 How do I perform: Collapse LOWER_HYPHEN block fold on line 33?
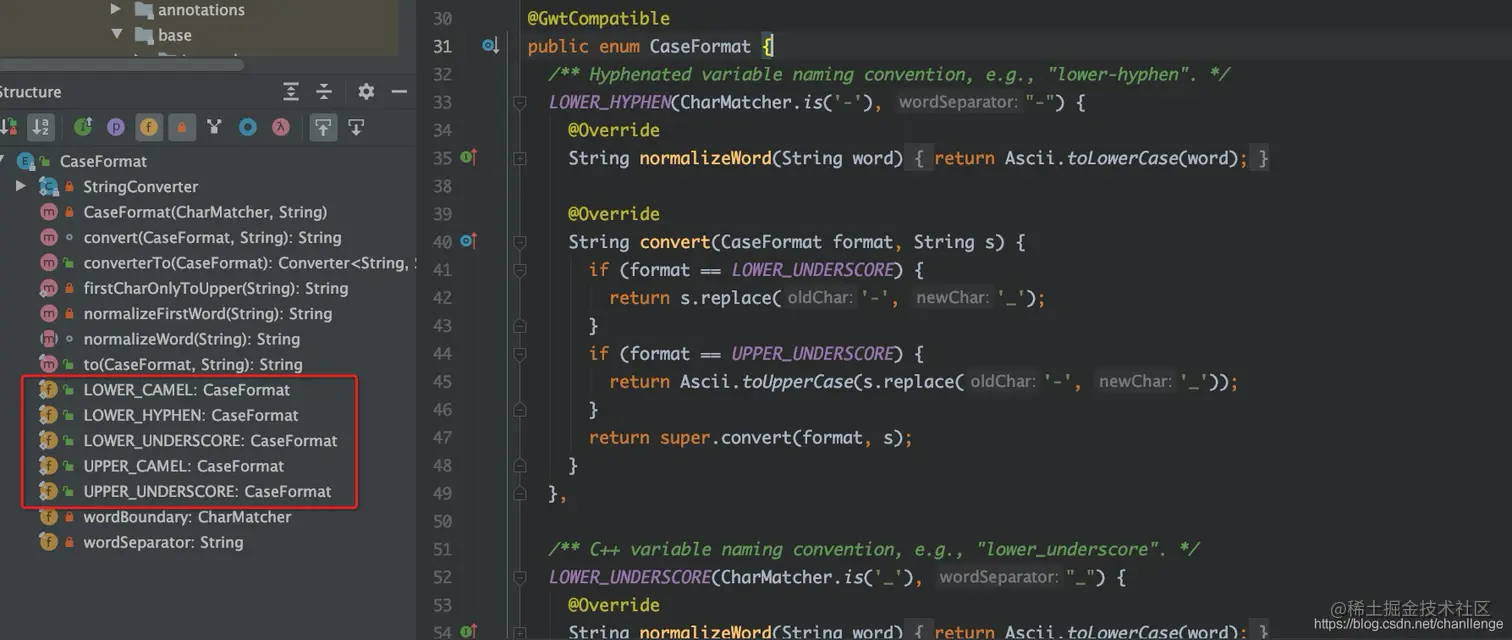[519, 102]
